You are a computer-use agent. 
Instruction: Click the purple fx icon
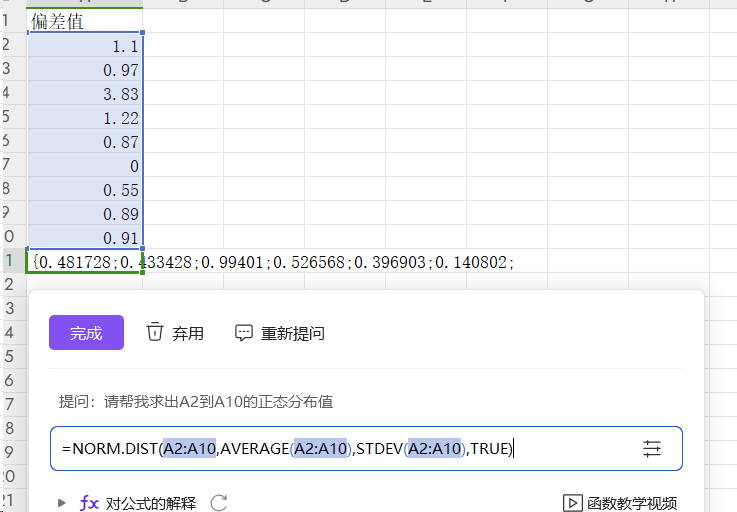(89, 503)
